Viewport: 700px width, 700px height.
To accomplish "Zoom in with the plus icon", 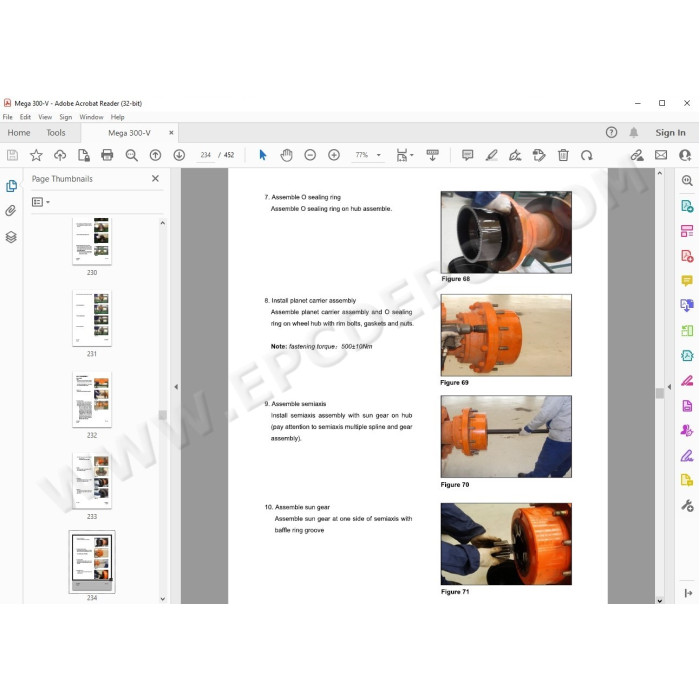I will [x=334, y=155].
